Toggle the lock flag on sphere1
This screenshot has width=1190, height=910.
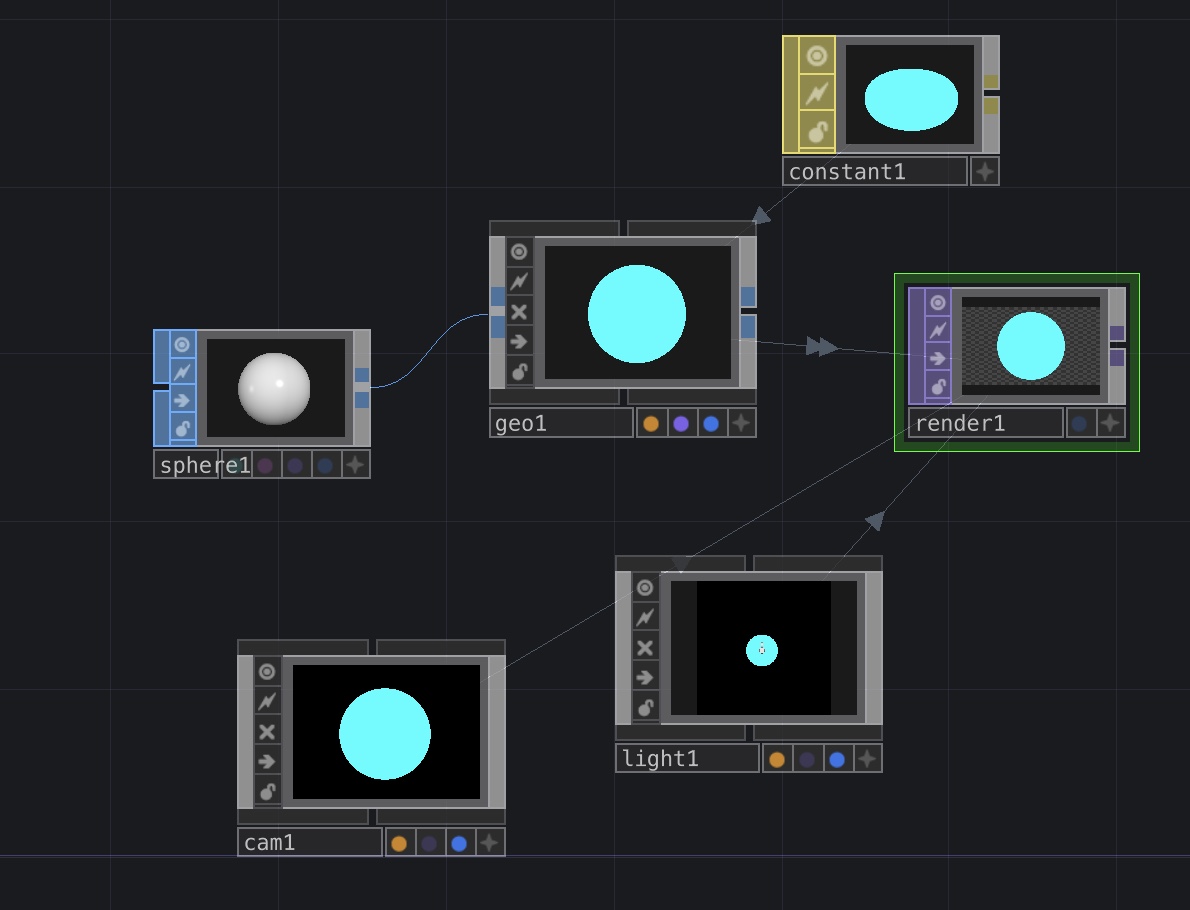(182, 429)
